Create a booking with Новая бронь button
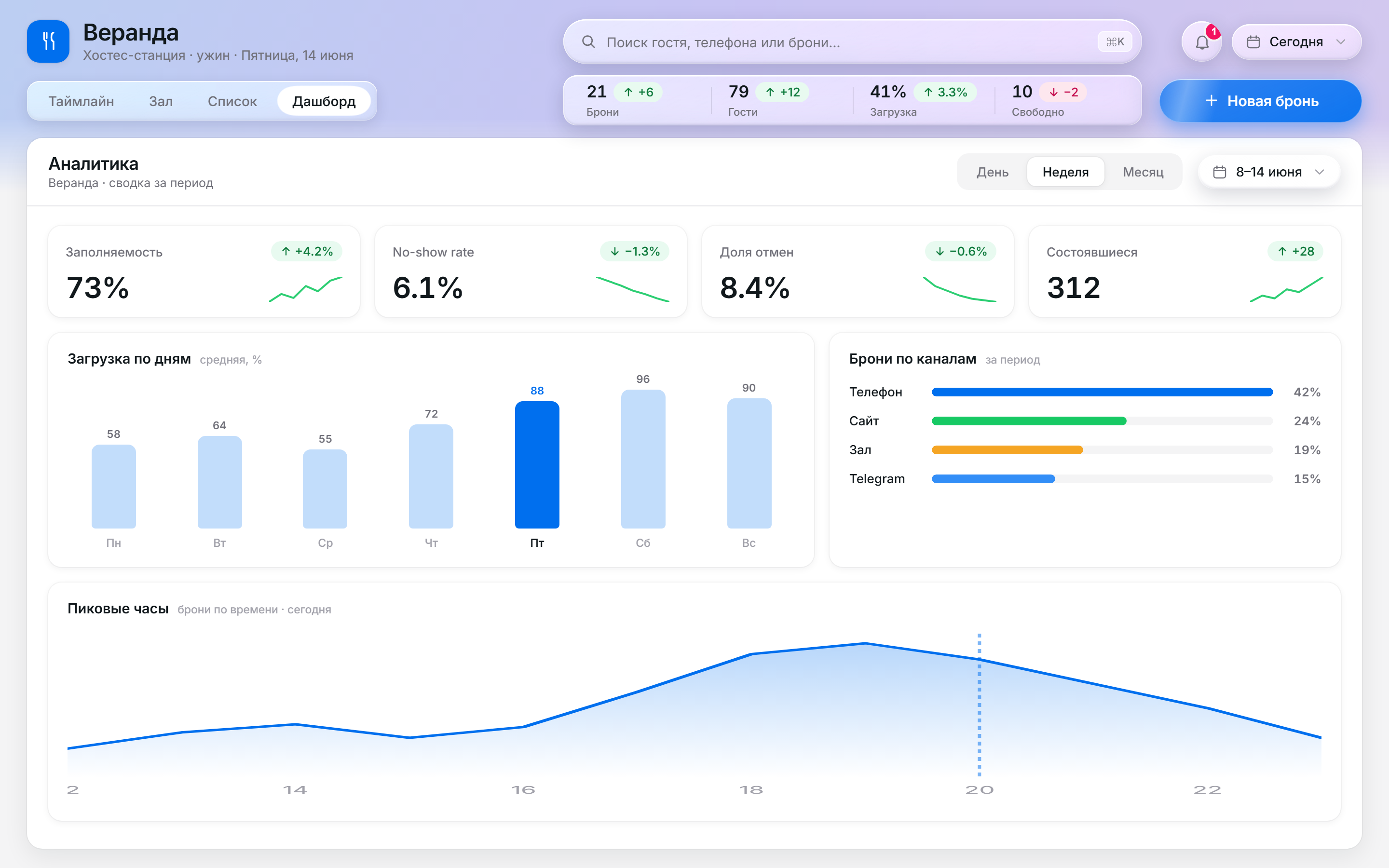 tap(1260, 101)
